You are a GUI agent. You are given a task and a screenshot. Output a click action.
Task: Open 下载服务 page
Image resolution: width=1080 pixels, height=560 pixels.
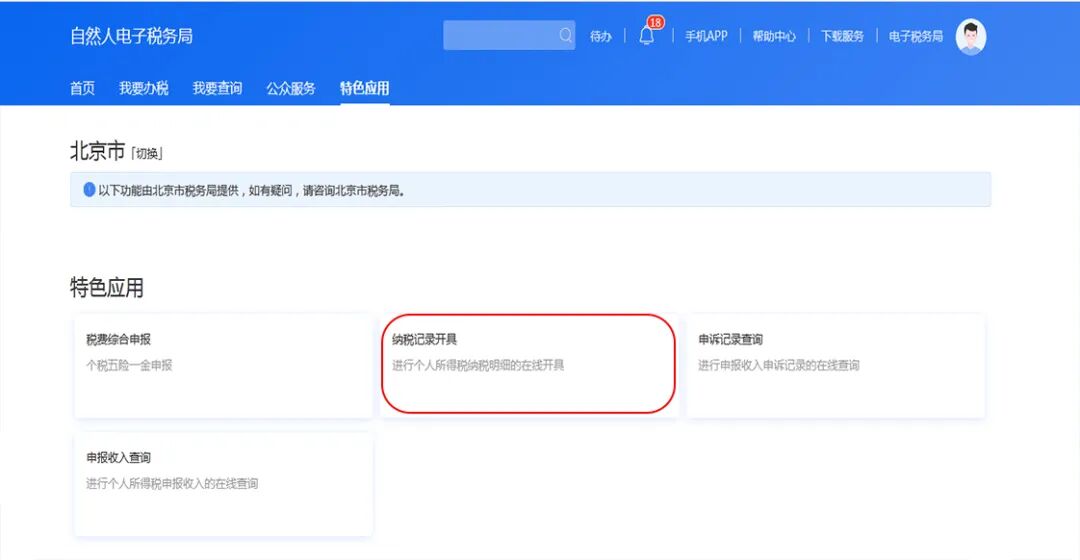tap(842, 37)
